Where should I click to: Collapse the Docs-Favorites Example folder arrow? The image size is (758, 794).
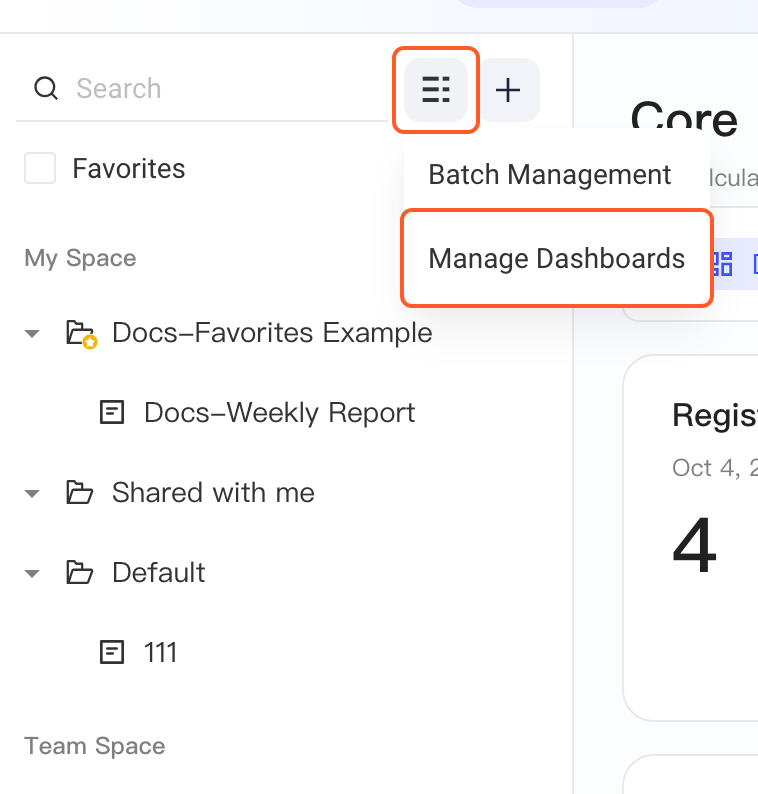click(32, 333)
